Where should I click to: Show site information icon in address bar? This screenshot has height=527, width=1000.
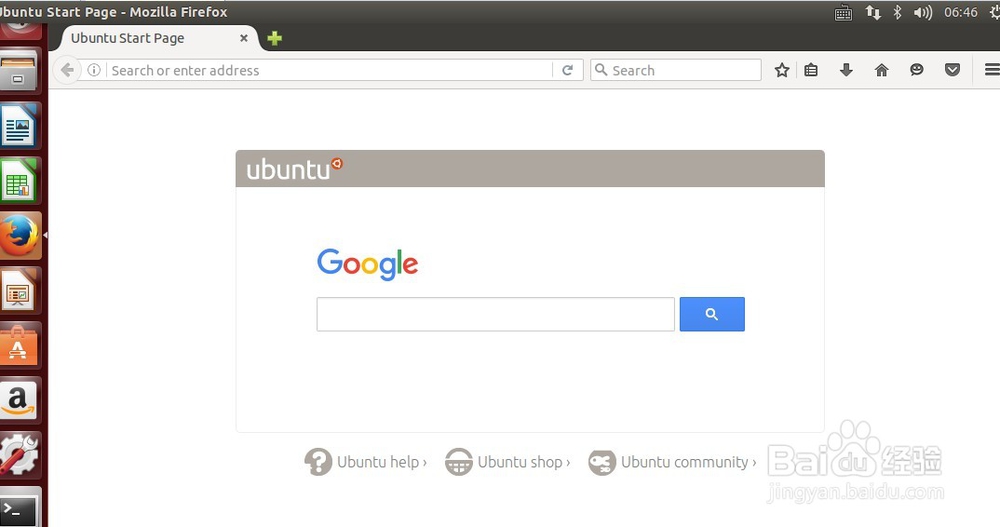coord(94,70)
